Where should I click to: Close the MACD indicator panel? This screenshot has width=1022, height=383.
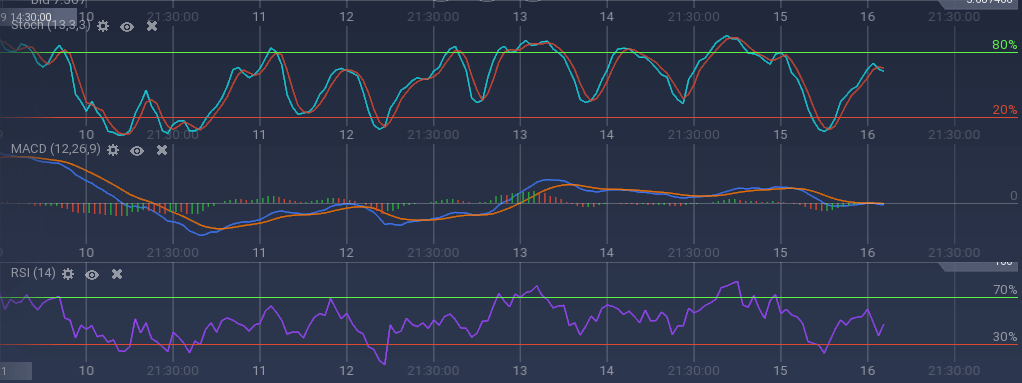pyautogui.click(x=162, y=150)
